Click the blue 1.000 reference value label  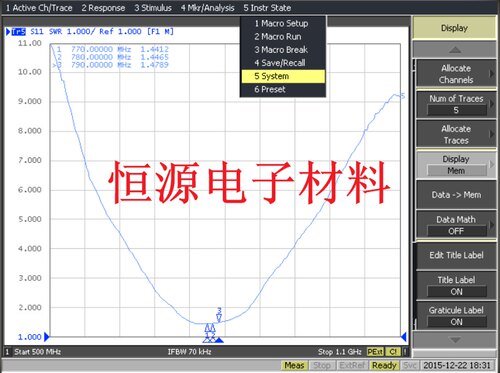coord(30,337)
